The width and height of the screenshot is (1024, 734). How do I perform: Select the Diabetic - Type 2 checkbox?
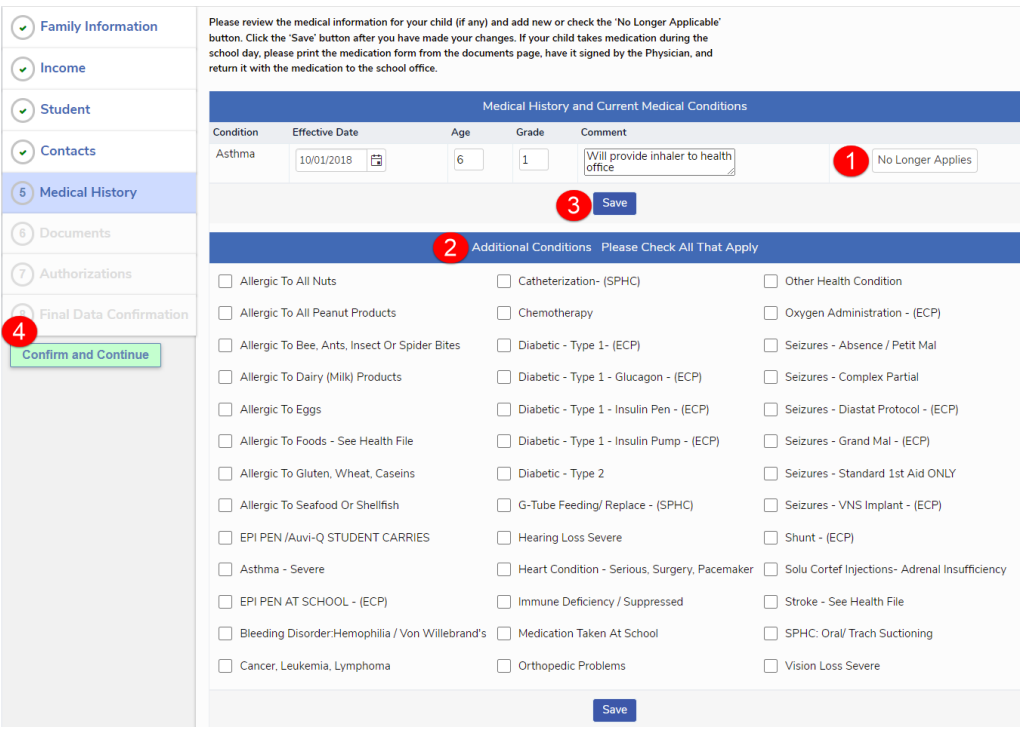(x=504, y=474)
